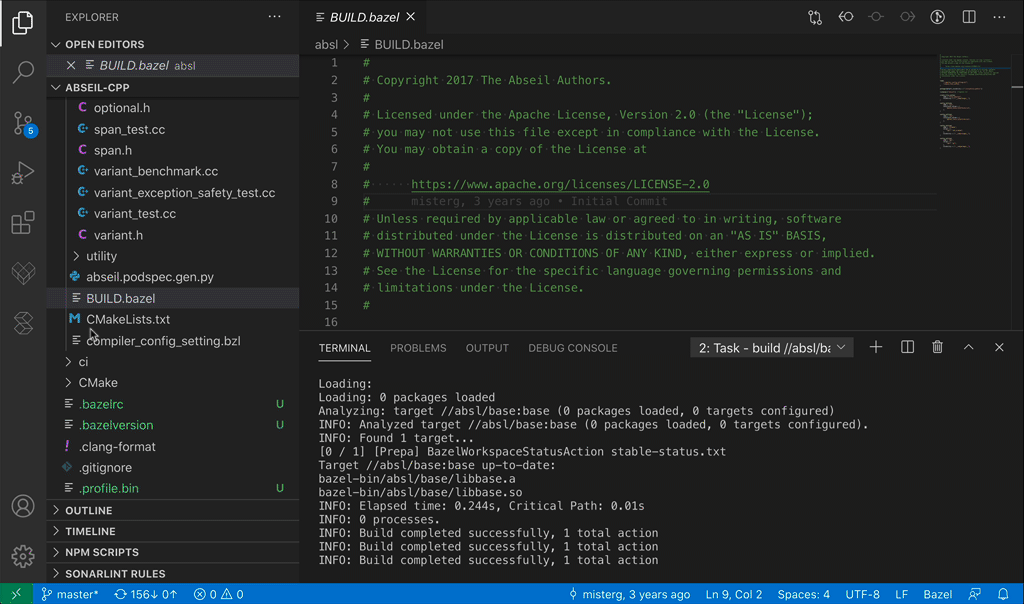1024x604 pixels.
Task: Open span_test.cc file
Action: [x=129, y=129]
